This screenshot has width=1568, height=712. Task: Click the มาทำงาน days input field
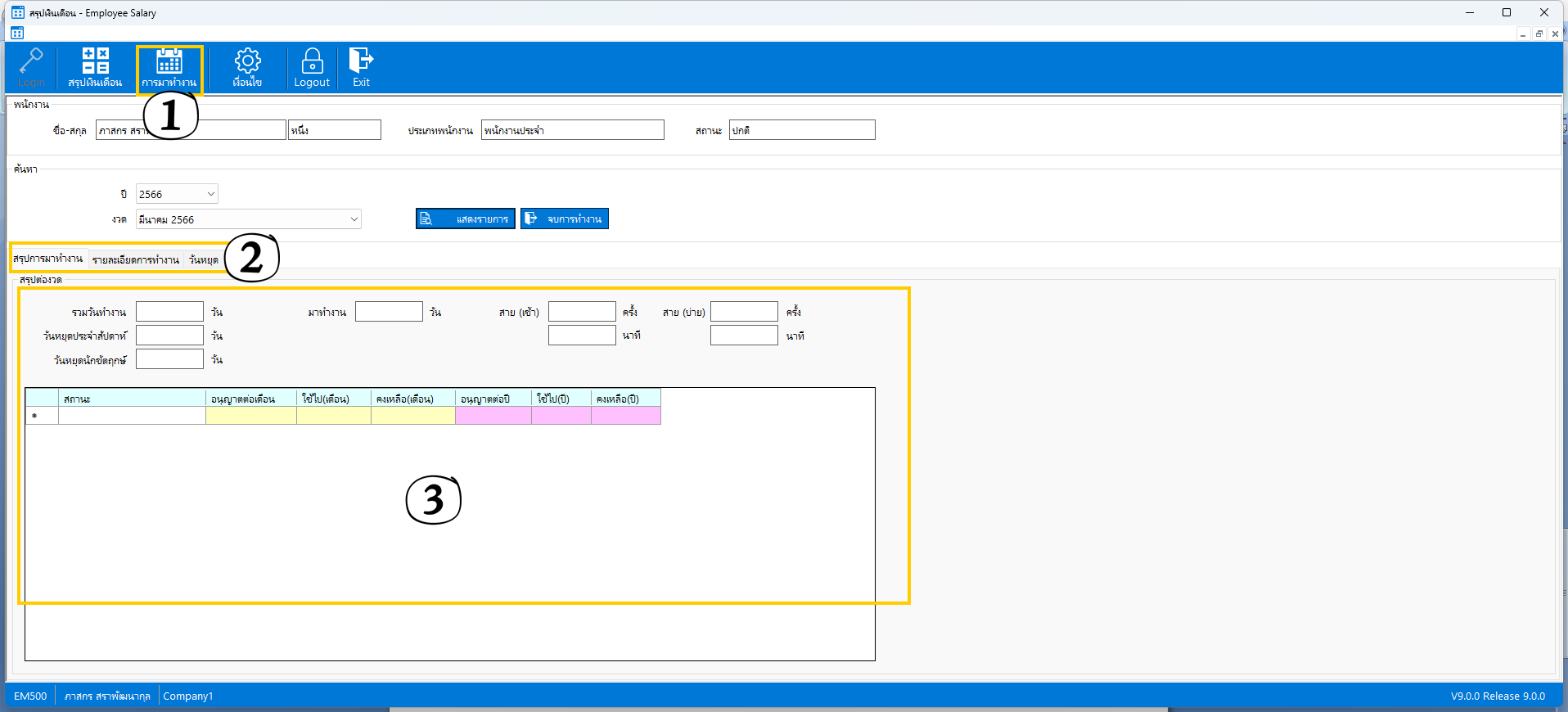pyautogui.click(x=389, y=312)
